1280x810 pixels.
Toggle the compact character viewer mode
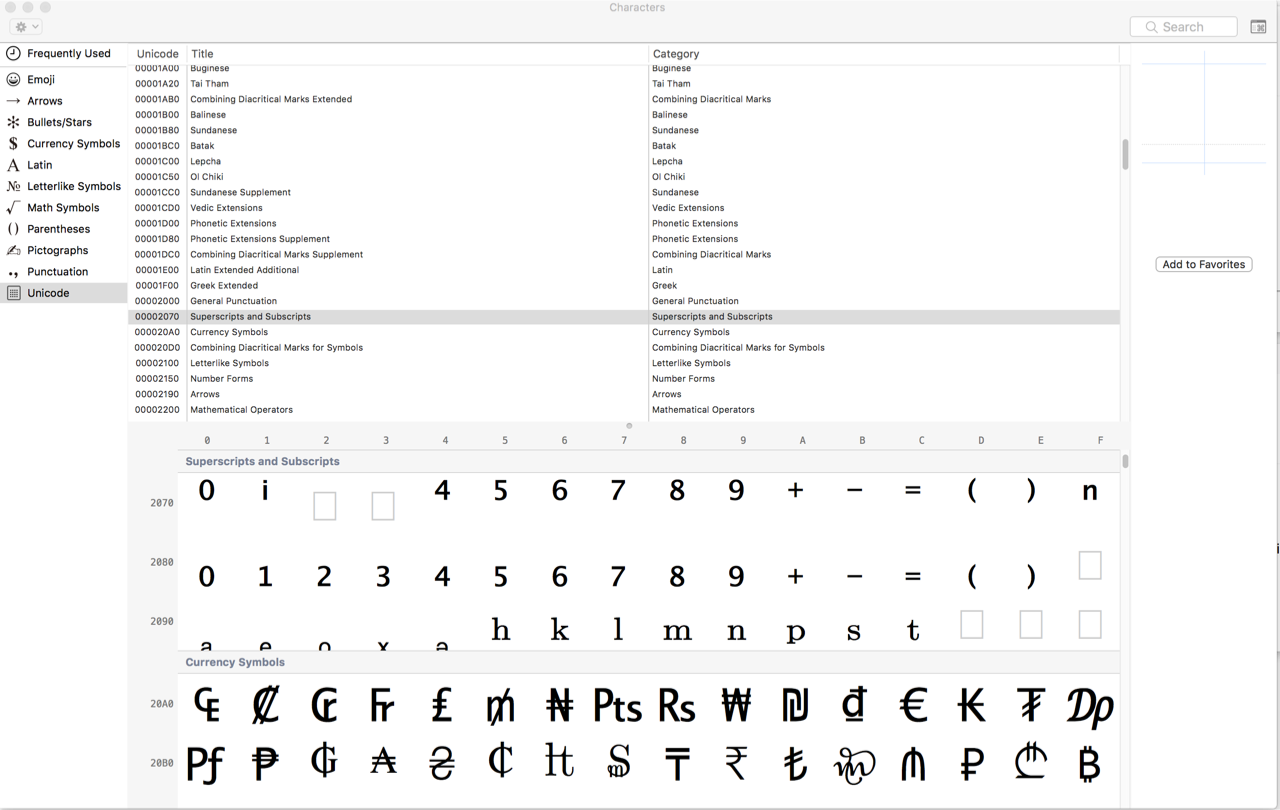[x=1258, y=26]
